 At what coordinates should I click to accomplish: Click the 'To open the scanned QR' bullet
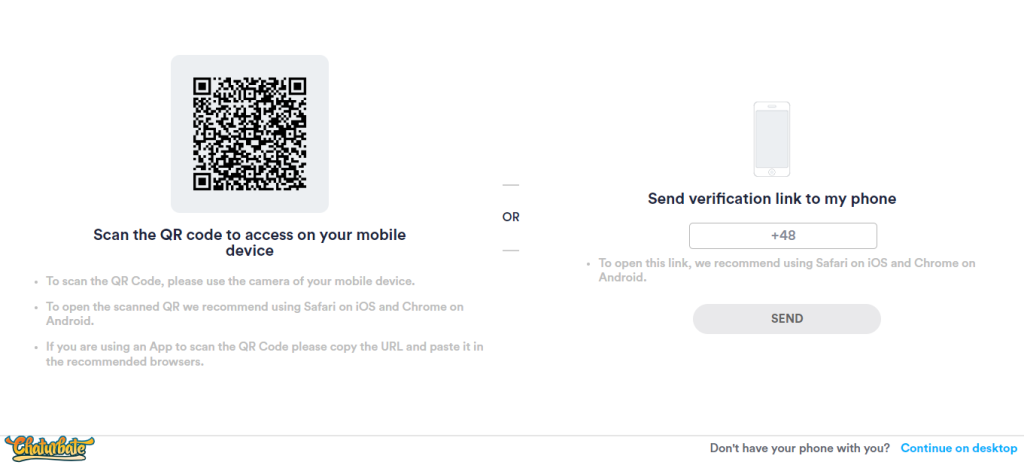point(254,313)
